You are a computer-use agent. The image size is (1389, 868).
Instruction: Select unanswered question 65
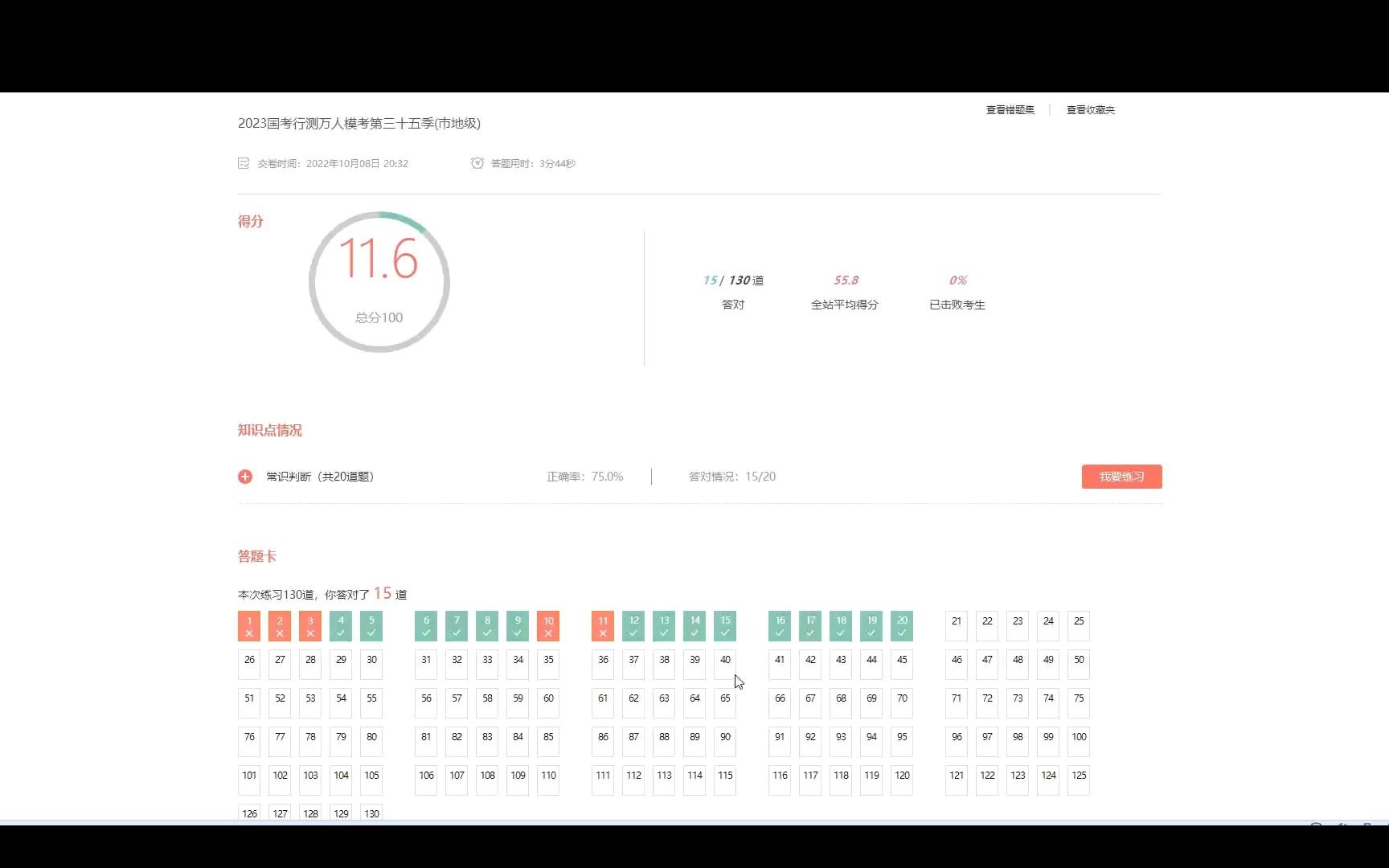coord(725,703)
